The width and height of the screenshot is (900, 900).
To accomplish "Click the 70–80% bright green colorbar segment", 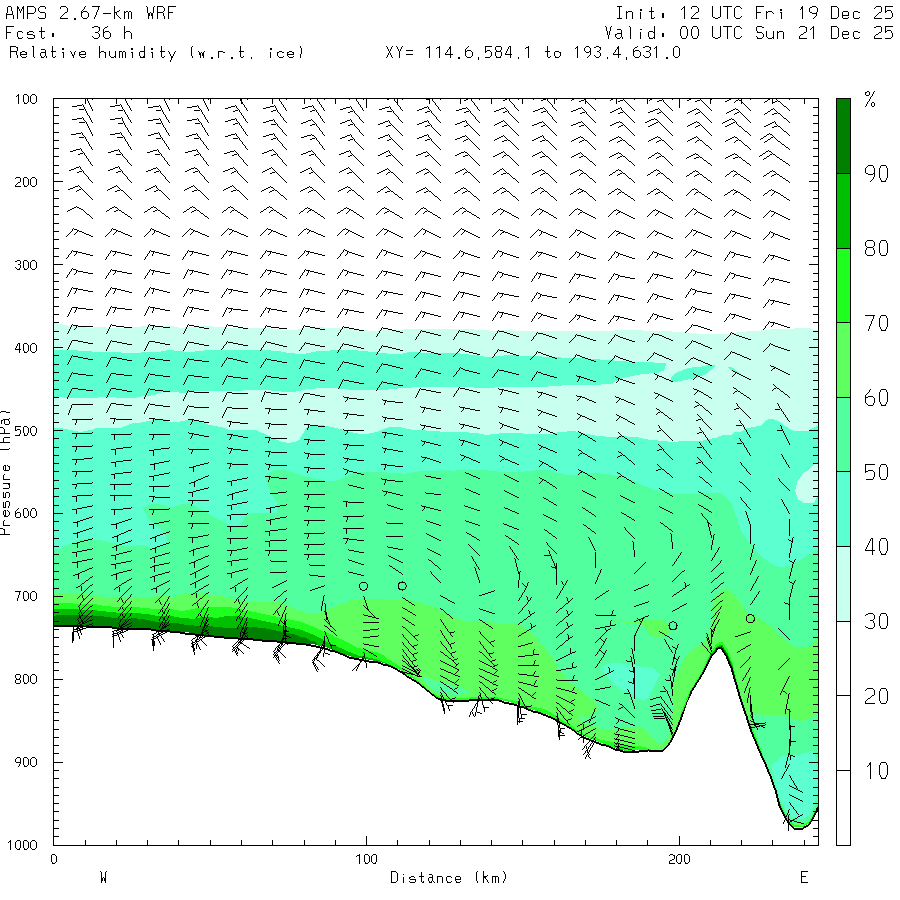I will coord(843,285).
